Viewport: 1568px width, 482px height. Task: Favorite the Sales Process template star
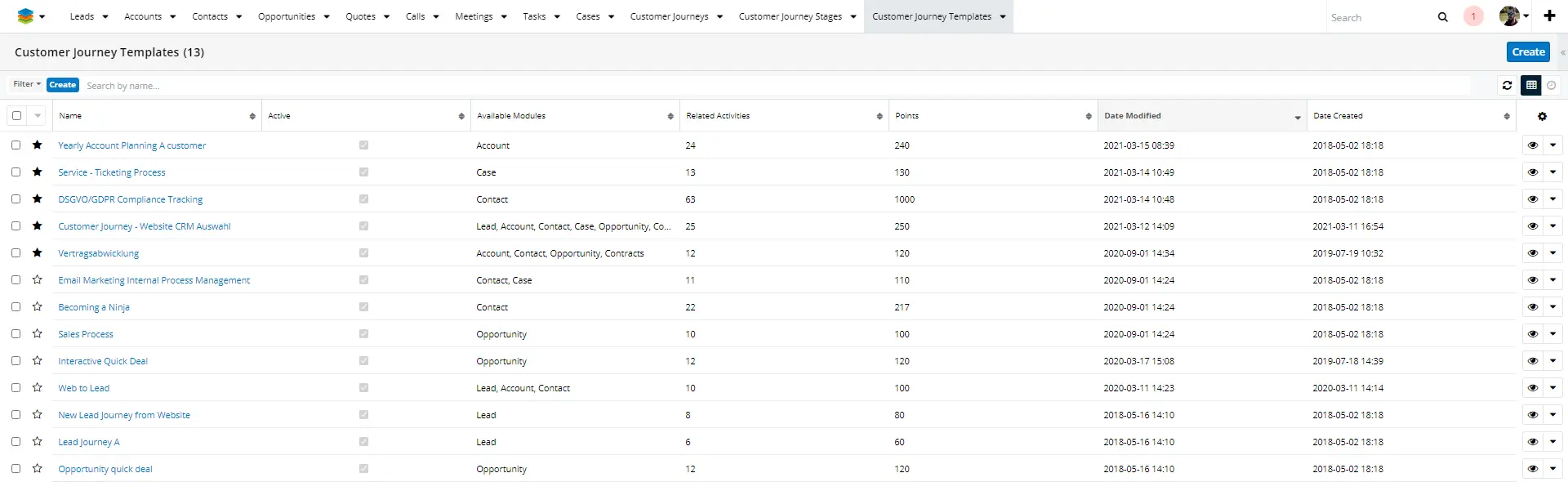click(37, 333)
